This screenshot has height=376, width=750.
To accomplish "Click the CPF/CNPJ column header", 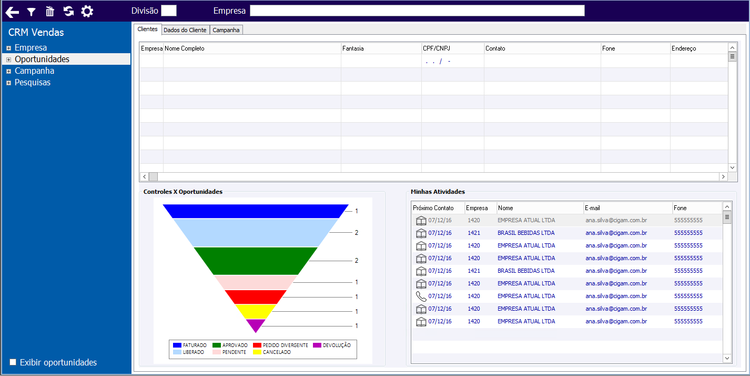I will (452, 48).
